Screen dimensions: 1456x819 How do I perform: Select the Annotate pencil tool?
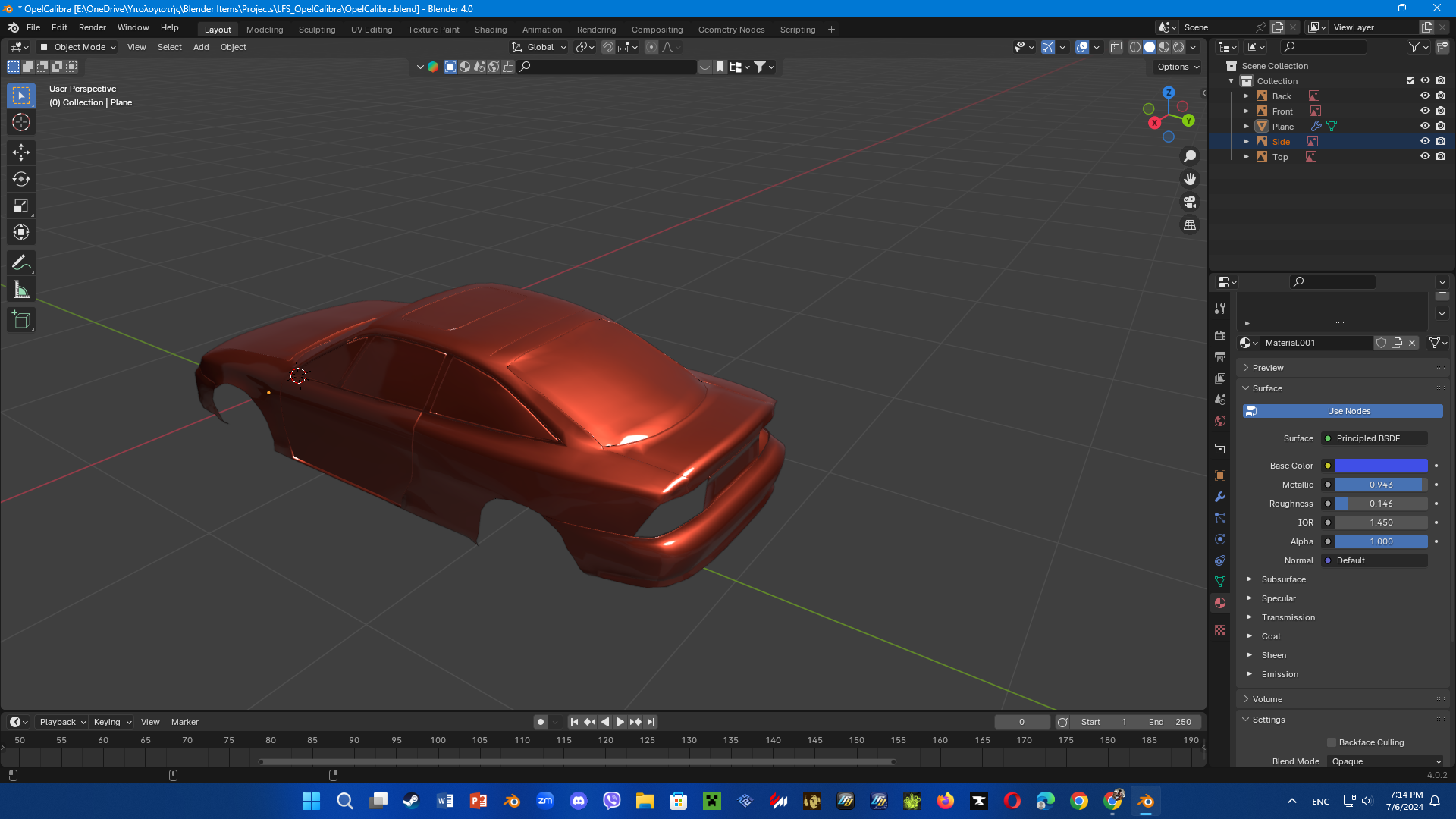(21, 263)
